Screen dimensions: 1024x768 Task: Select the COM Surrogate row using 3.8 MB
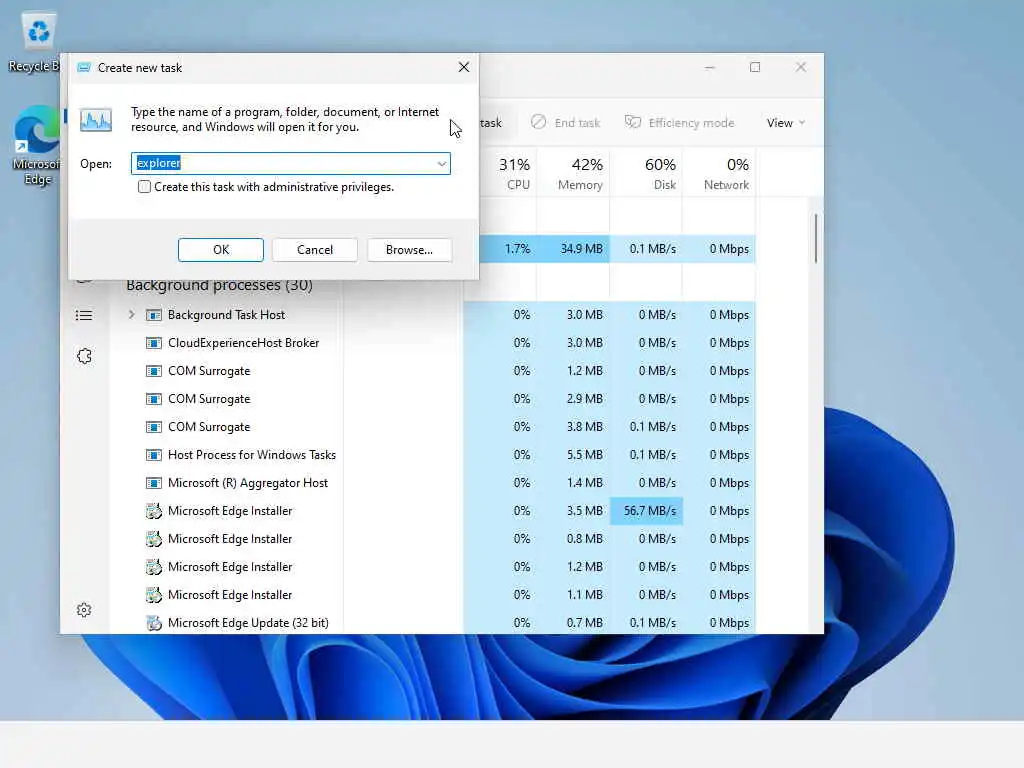pyautogui.click(x=432, y=427)
